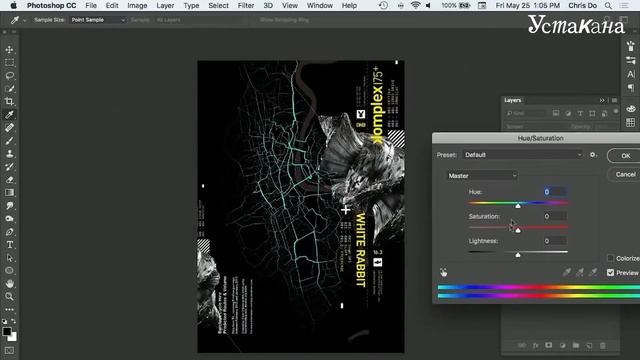Open the Master channel dropdown
Viewport: 640px width, 360px height.
[x=482, y=176]
